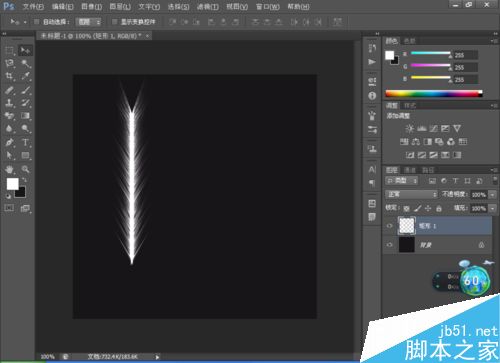The width and height of the screenshot is (500, 363).
Task: Pick a color from the spectrum bar
Action: (x=434, y=94)
